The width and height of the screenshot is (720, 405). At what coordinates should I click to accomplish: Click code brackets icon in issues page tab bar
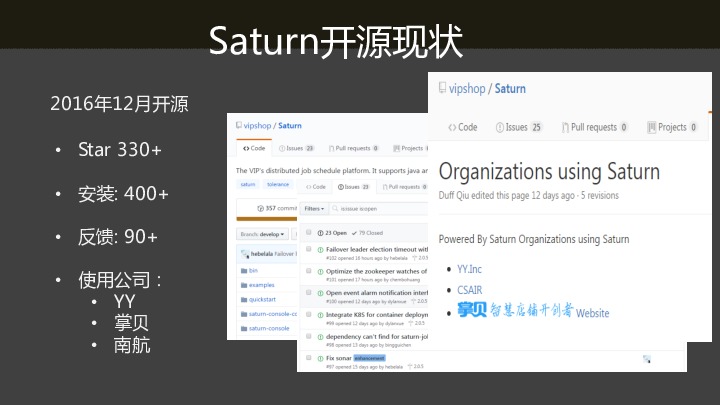click(x=309, y=187)
